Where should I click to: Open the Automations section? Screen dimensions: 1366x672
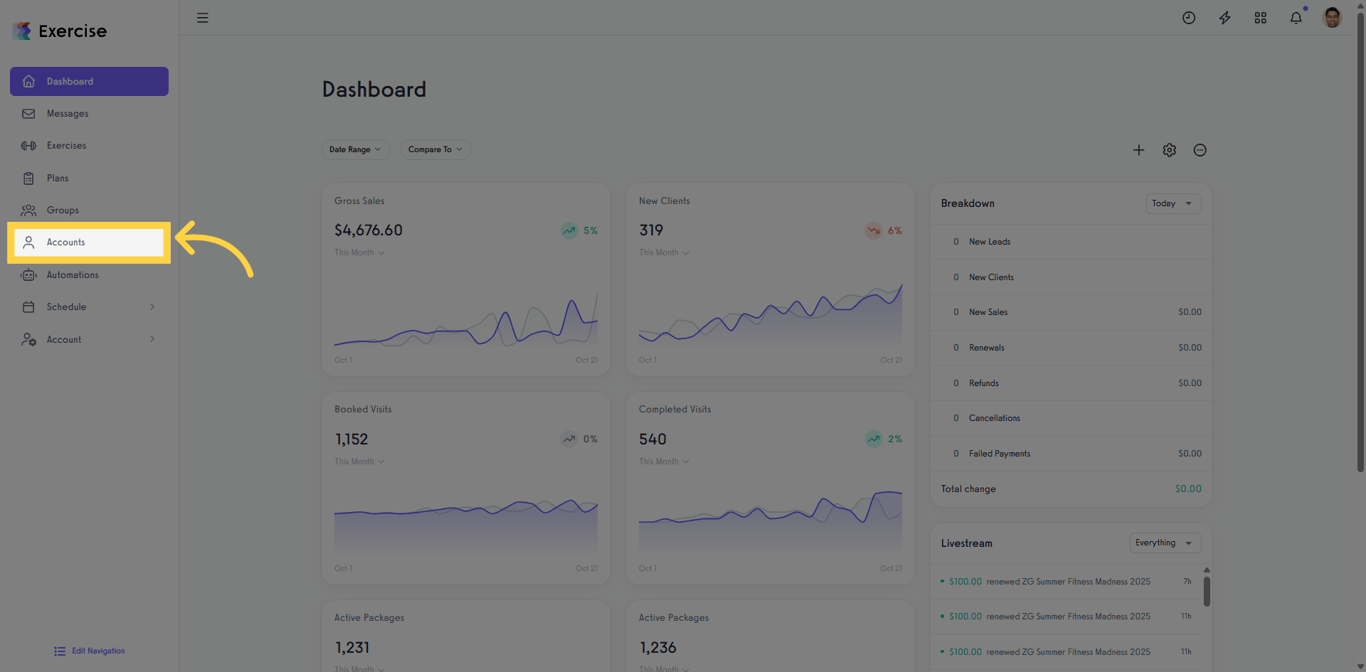(x=72, y=274)
